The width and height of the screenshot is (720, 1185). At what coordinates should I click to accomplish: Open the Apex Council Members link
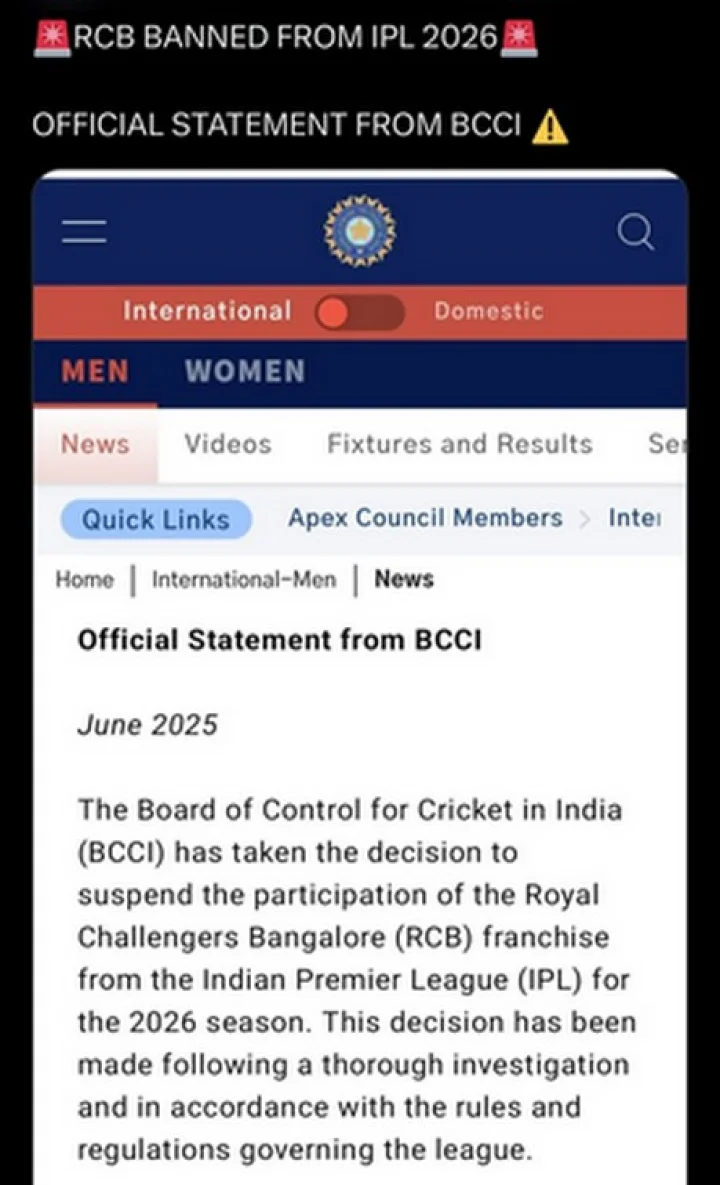coord(425,518)
